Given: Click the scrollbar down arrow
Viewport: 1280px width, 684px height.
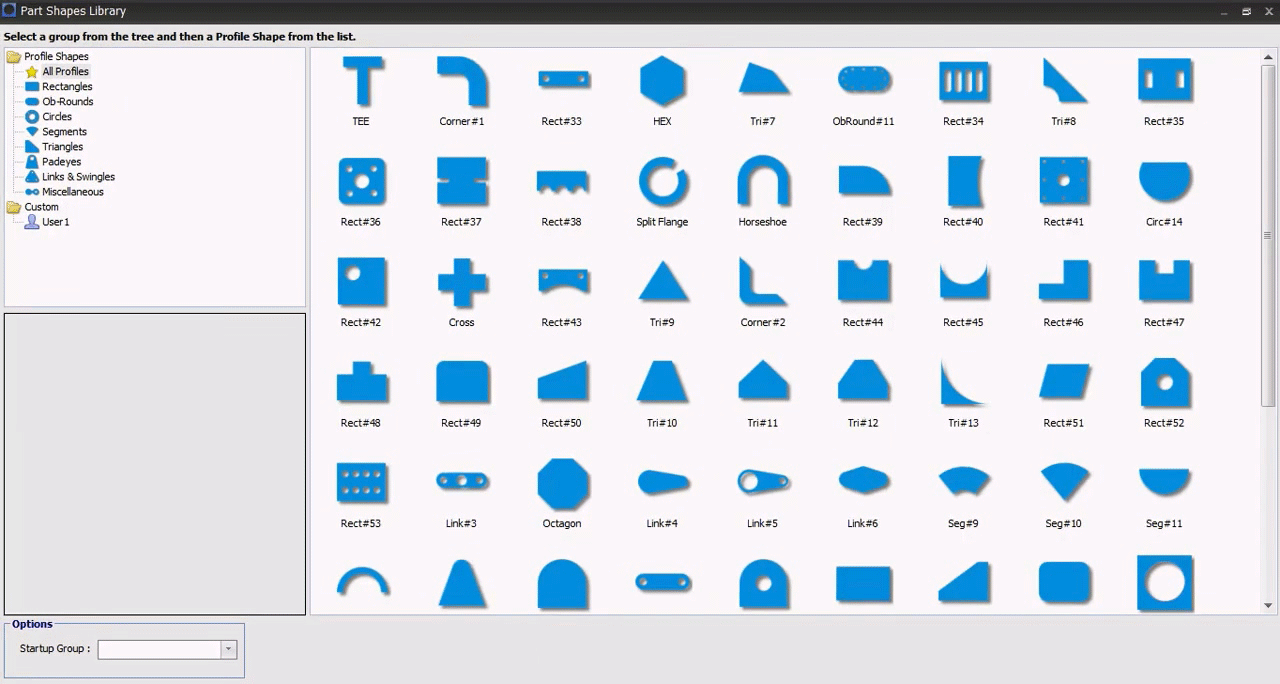Looking at the screenshot, I should pyautogui.click(x=1268, y=605).
